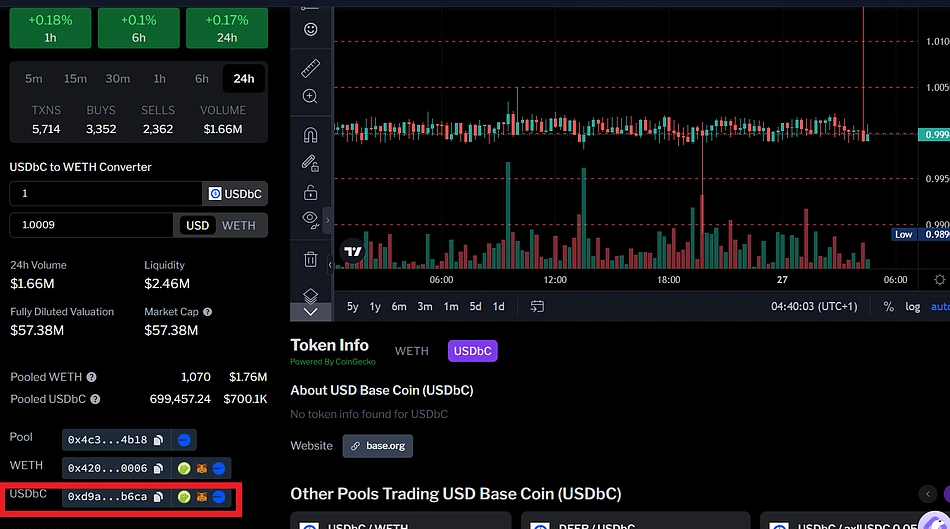The height and width of the screenshot is (529, 950).
Task: Toggle log scale on chart
Action: (x=912, y=307)
